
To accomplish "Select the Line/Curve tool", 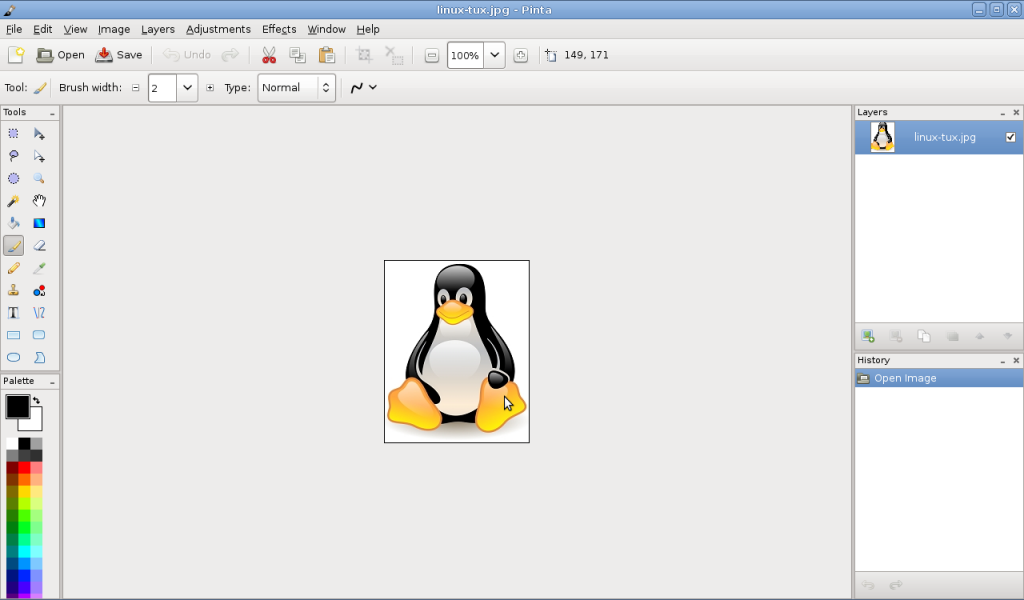I will pos(39,313).
